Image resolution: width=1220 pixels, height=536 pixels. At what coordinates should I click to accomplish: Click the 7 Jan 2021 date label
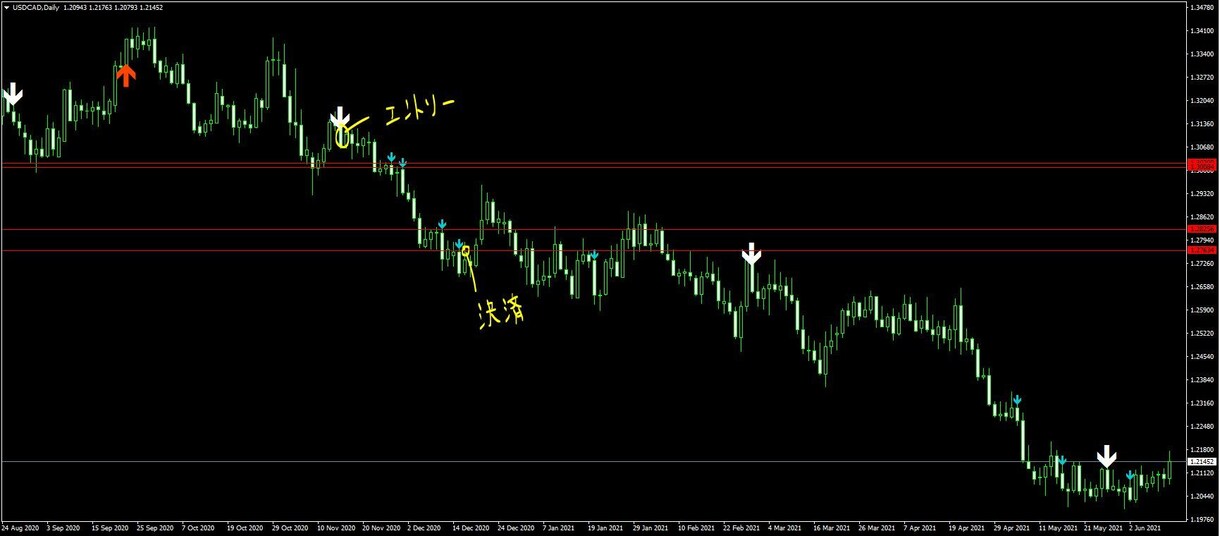pos(558,528)
